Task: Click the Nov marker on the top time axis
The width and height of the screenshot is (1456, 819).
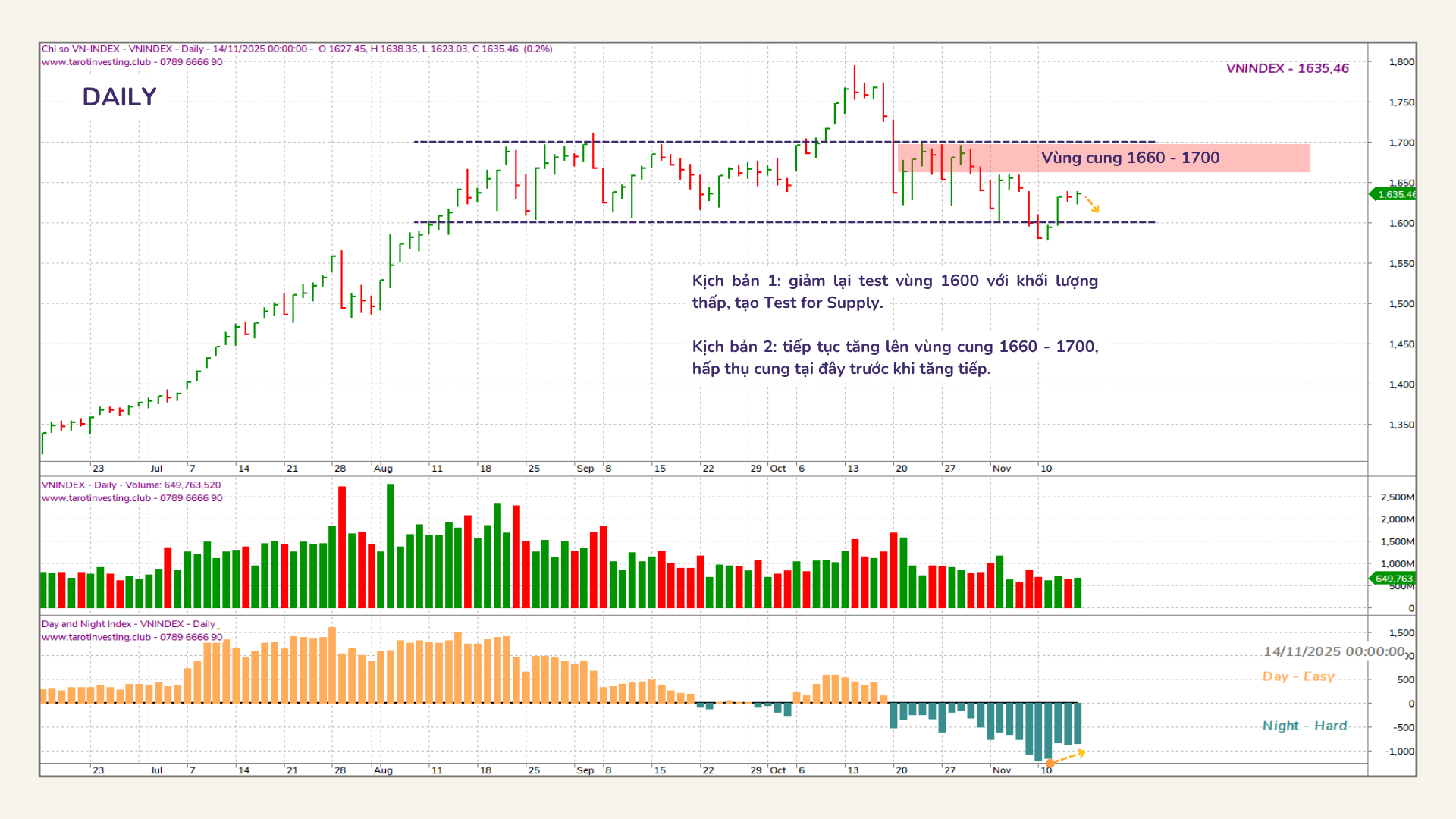Action: pos(1002,469)
